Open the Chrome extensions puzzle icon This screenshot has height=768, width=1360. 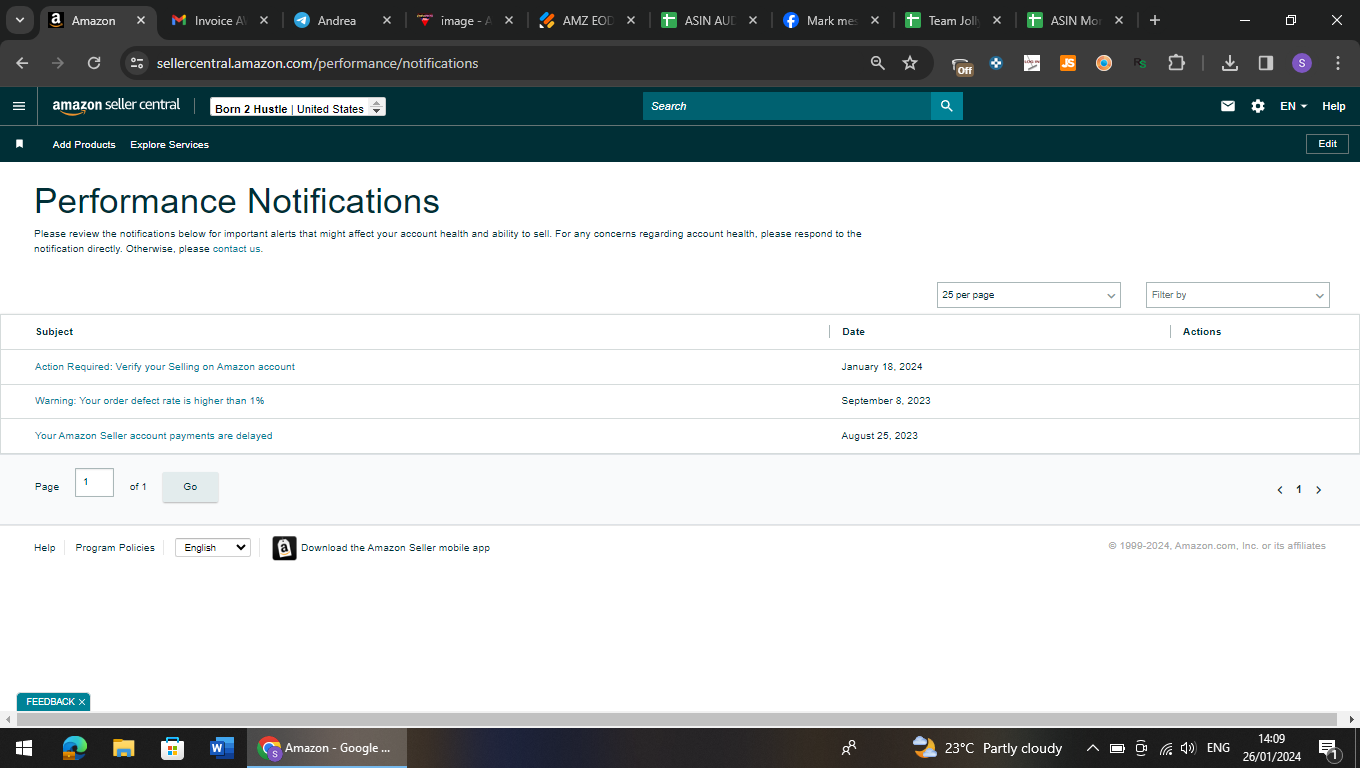point(1176,63)
